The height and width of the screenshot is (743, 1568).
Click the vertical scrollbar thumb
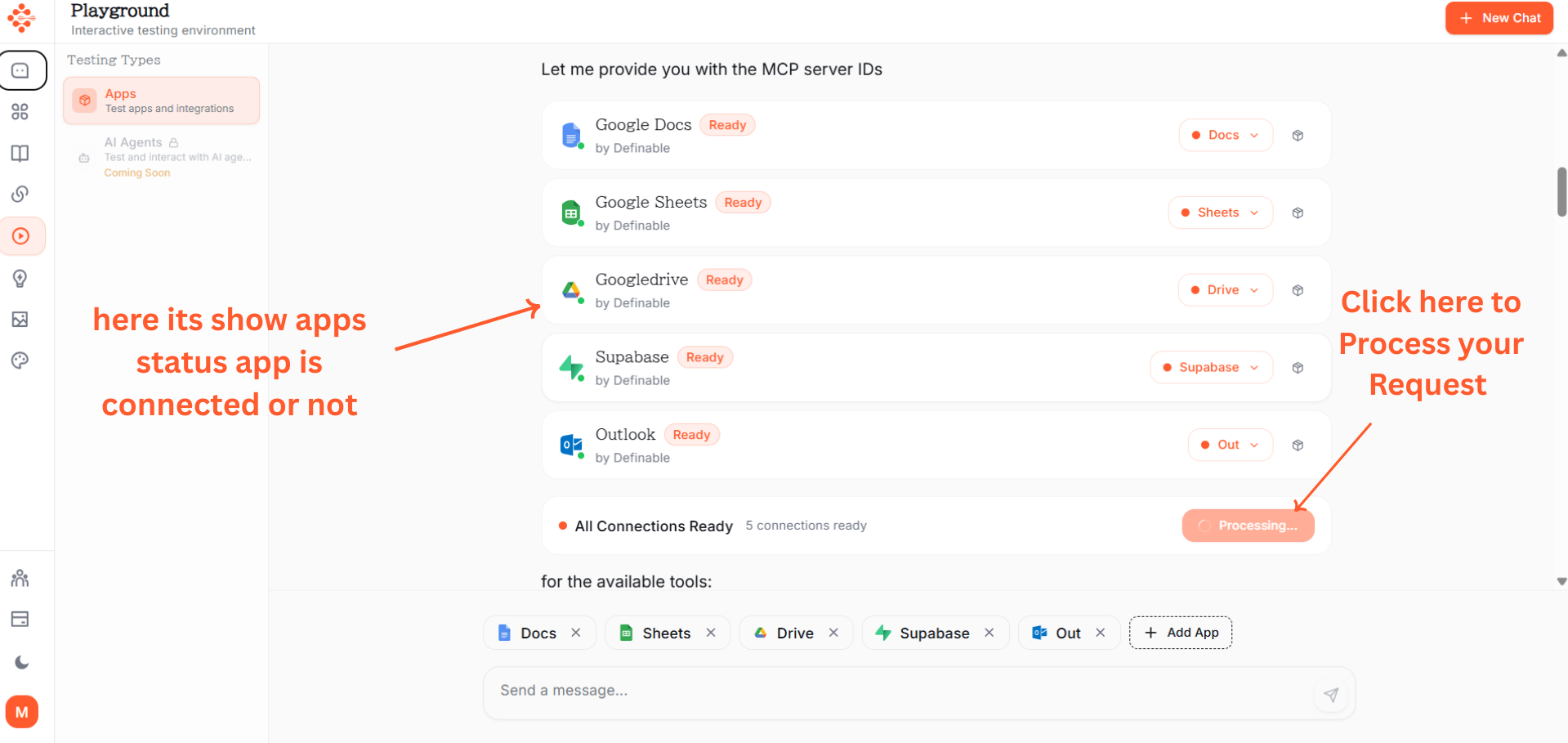(1561, 191)
